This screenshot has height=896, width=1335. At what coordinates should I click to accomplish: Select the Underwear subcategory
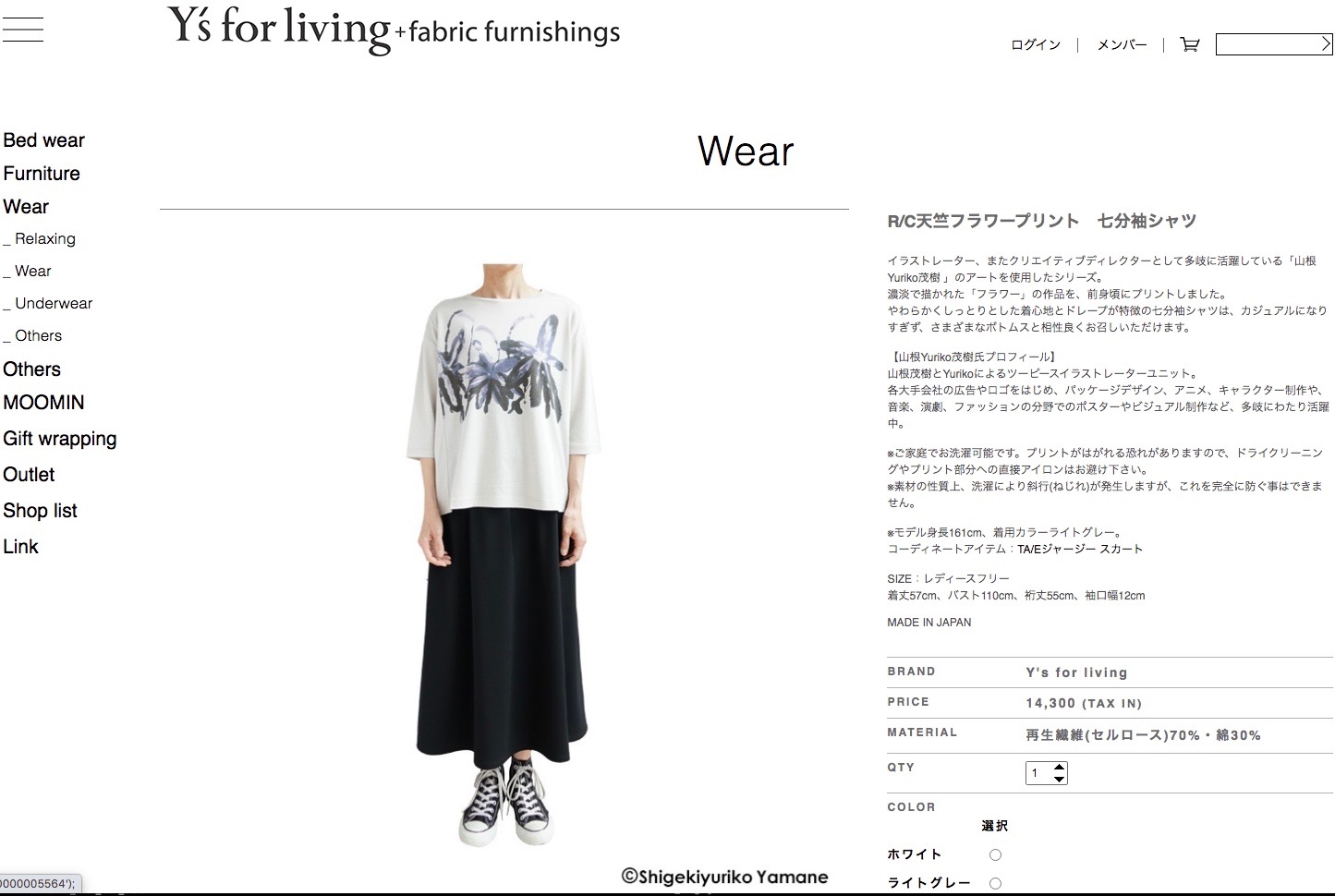pyautogui.click(x=48, y=303)
